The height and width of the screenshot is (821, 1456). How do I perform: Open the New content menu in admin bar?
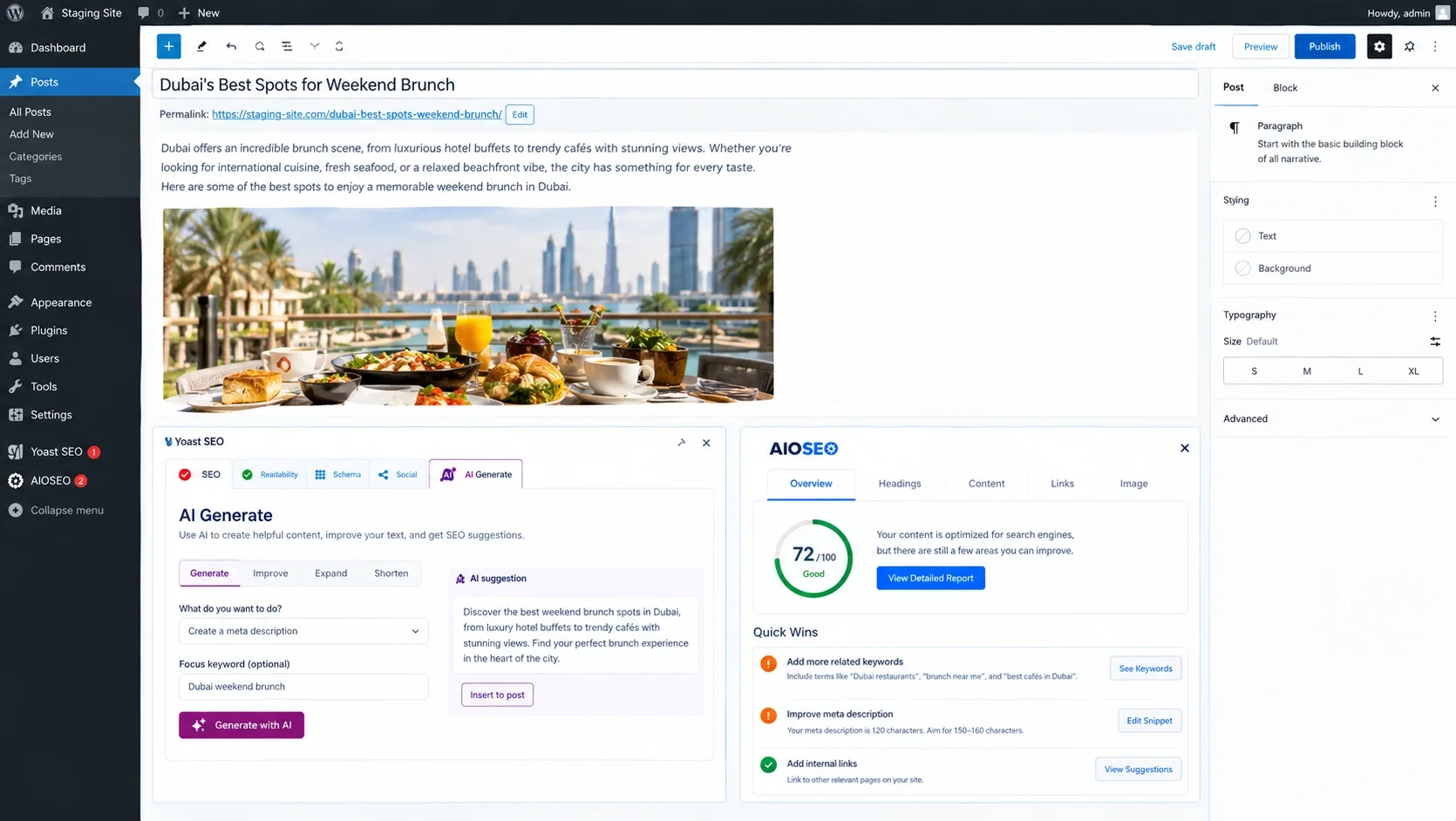click(199, 13)
